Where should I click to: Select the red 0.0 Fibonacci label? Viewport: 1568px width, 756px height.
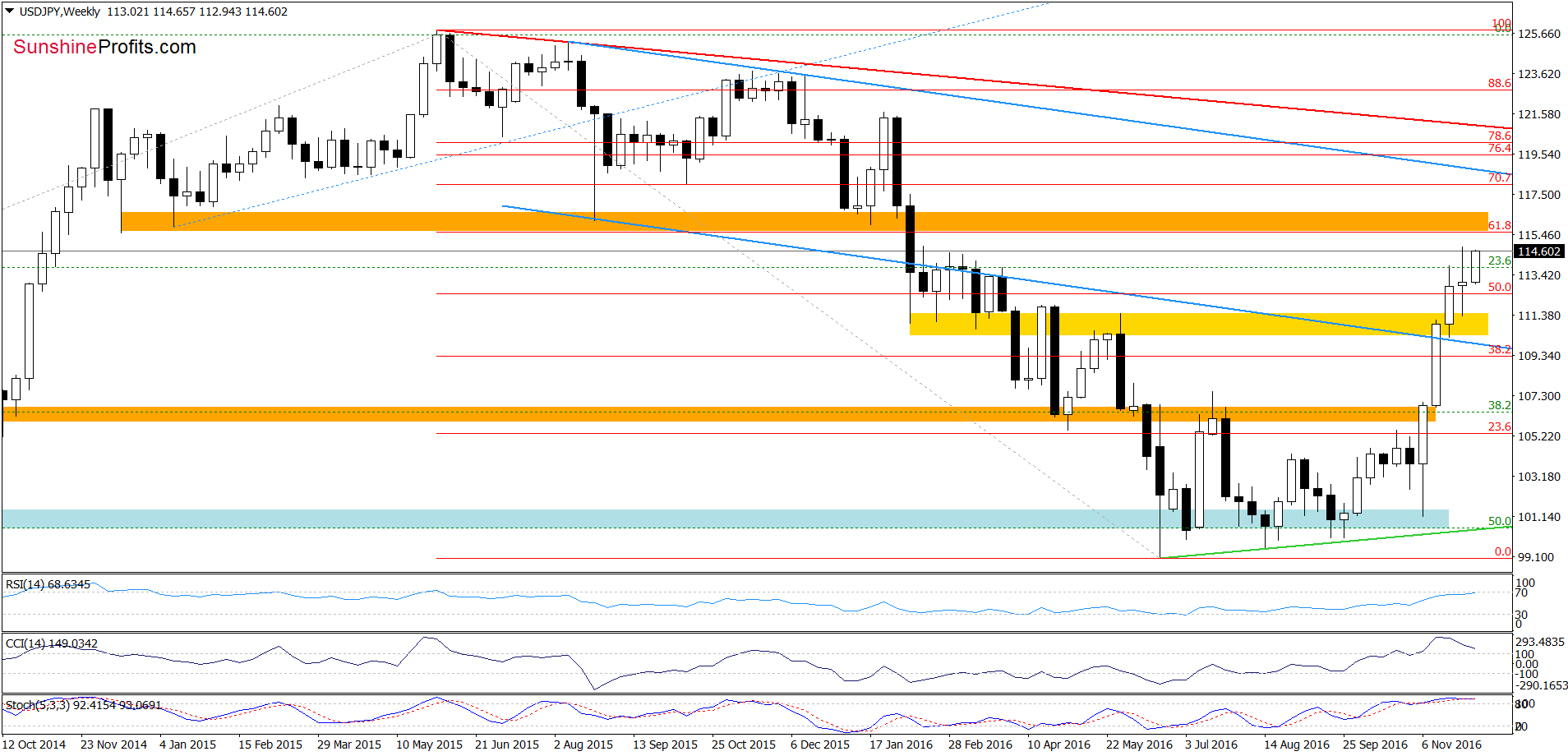[1502, 551]
